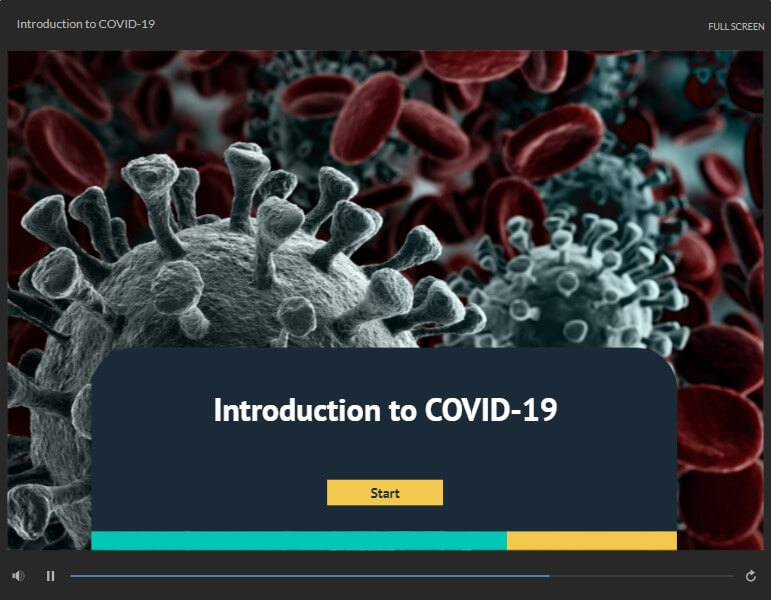Screen dimensions: 771x601
Task: Pause the slide playback
Action: [x=50, y=576]
